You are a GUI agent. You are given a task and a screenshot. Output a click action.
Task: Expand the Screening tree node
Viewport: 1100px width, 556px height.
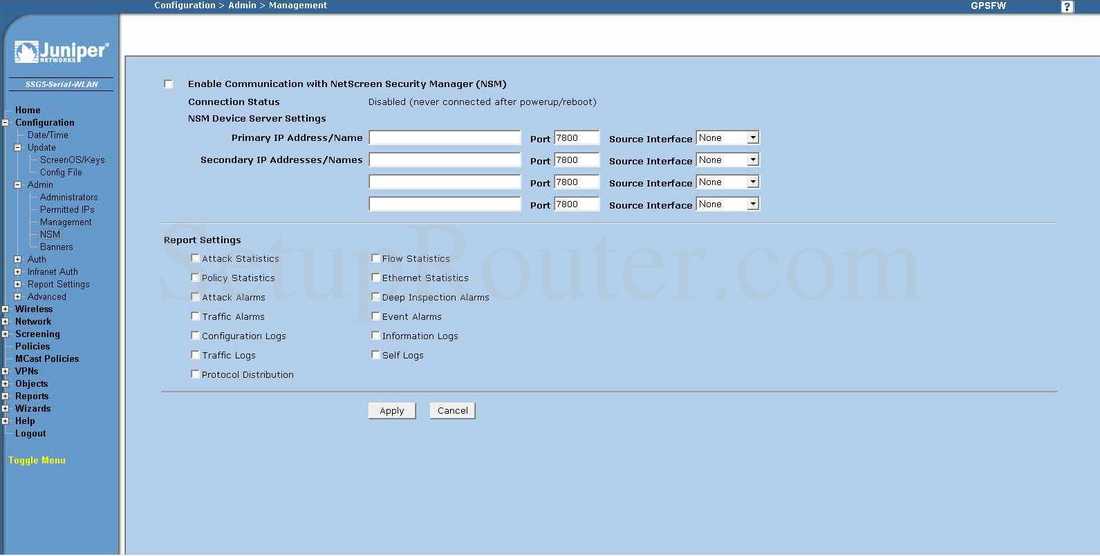coord(5,334)
